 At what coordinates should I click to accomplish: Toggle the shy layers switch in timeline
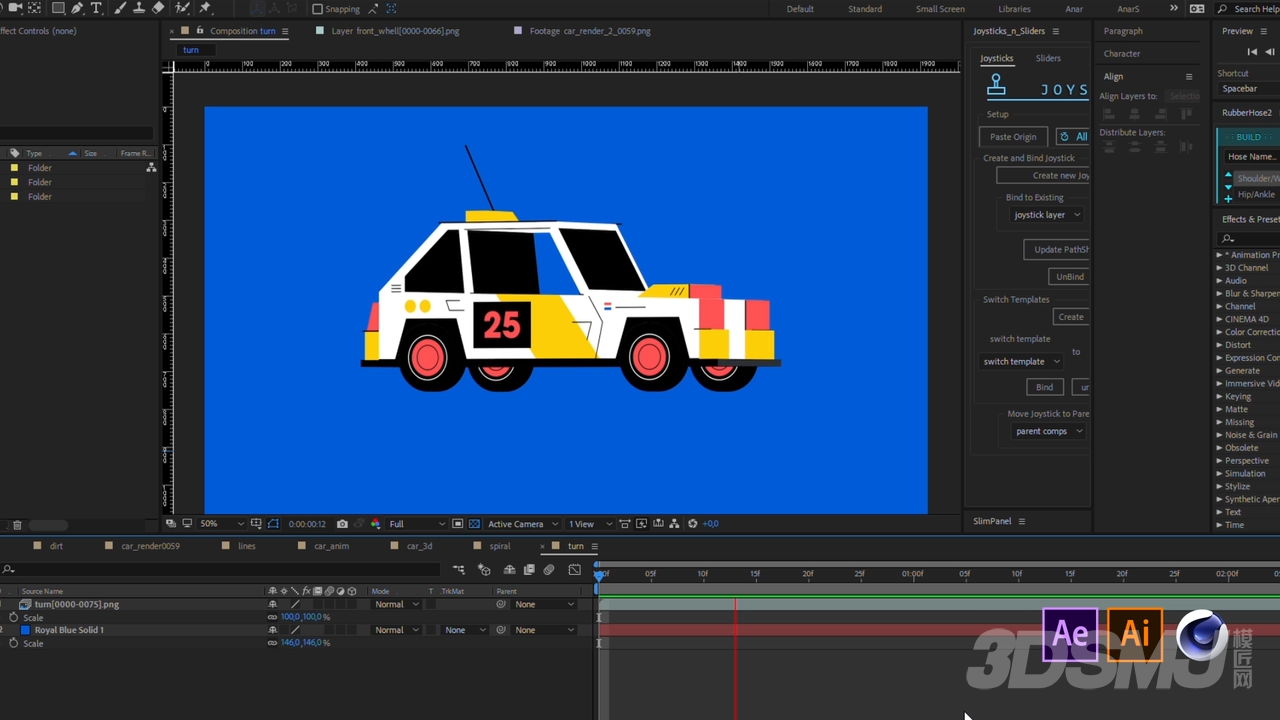[x=509, y=570]
